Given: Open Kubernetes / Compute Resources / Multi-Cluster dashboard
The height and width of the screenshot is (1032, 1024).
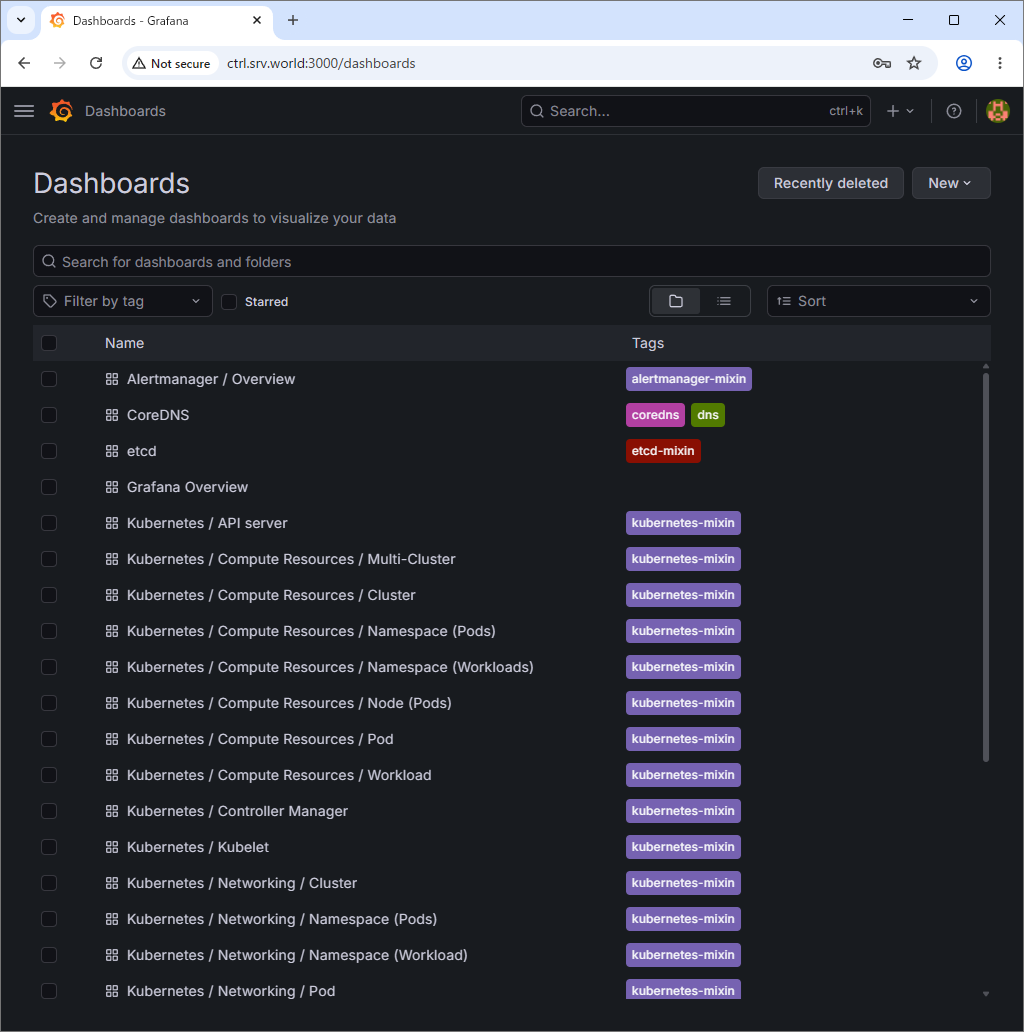Looking at the screenshot, I should [291, 559].
